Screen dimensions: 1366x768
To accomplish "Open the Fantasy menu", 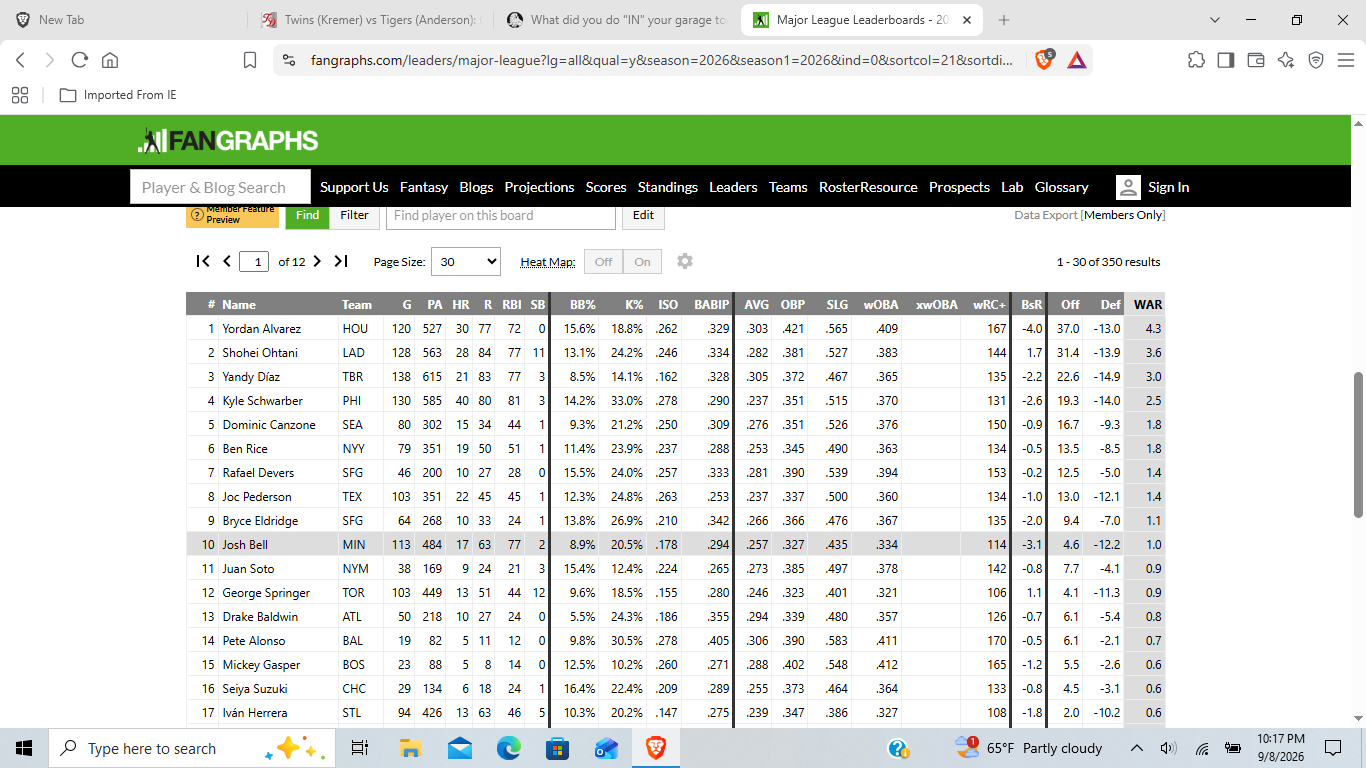I will click(x=424, y=187).
